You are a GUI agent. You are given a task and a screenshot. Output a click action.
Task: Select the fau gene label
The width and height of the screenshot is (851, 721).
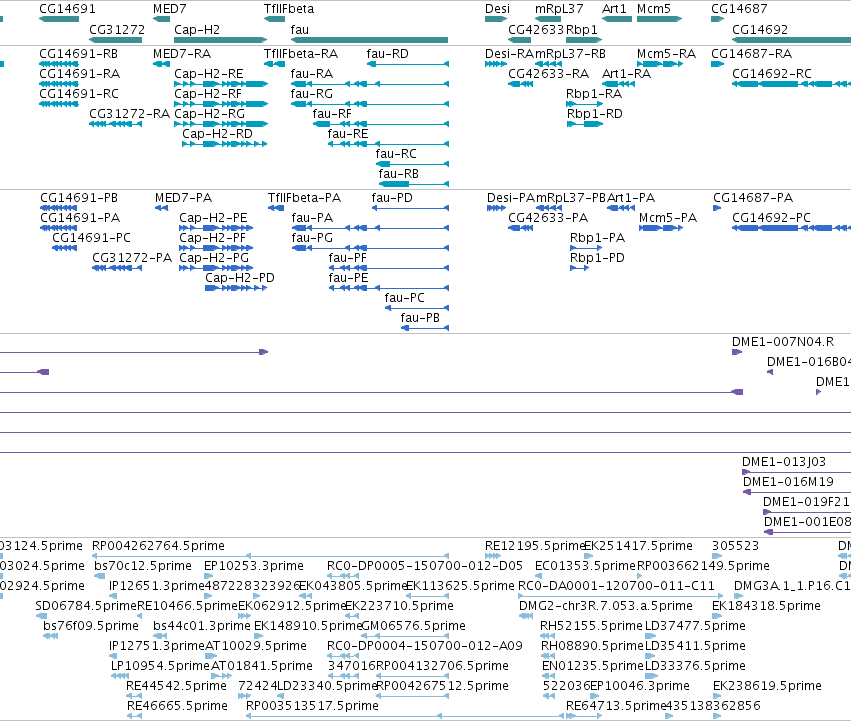click(300, 29)
